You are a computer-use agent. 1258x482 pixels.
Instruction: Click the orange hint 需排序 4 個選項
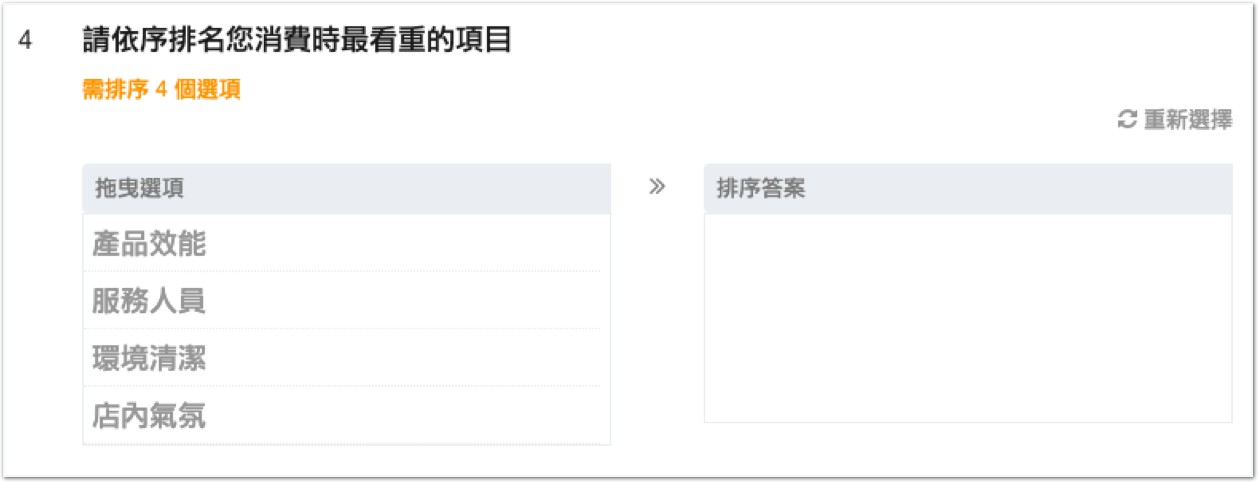[161, 90]
